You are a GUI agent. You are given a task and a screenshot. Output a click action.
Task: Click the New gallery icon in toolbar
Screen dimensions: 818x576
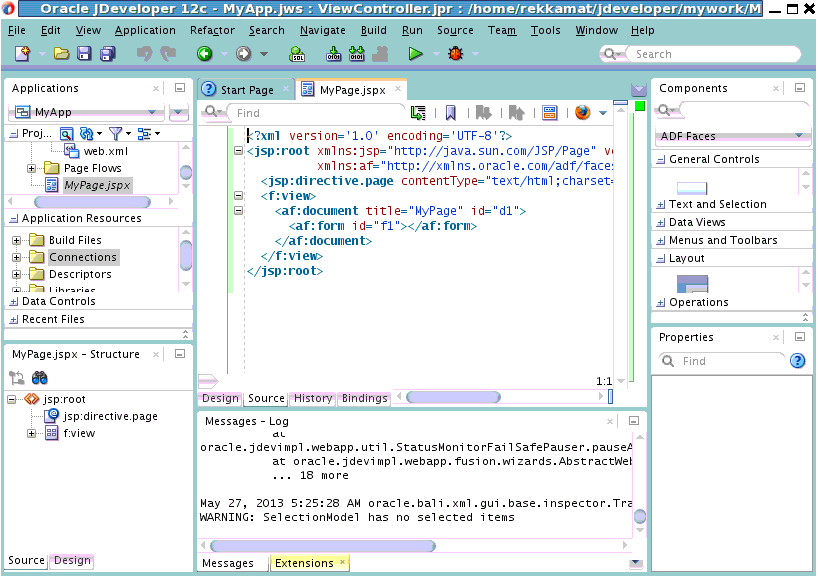point(22,53)
